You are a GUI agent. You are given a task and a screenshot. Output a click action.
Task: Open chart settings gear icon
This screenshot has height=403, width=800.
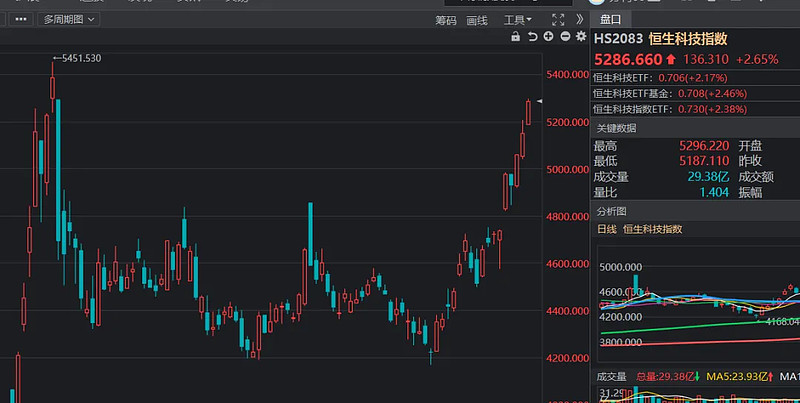(581, 36)
